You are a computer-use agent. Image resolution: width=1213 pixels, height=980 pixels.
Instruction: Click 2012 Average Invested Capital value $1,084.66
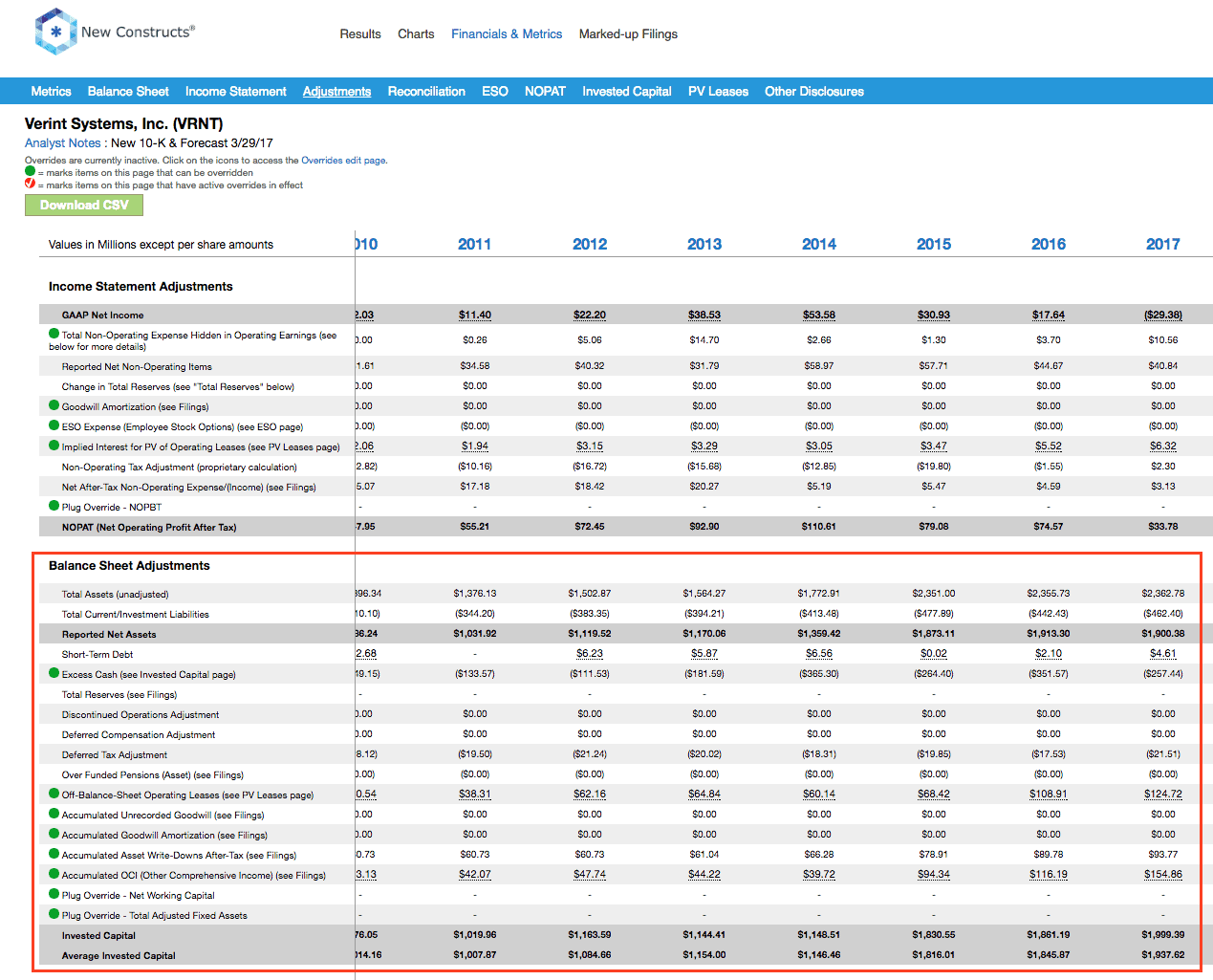tap(590, 954)
